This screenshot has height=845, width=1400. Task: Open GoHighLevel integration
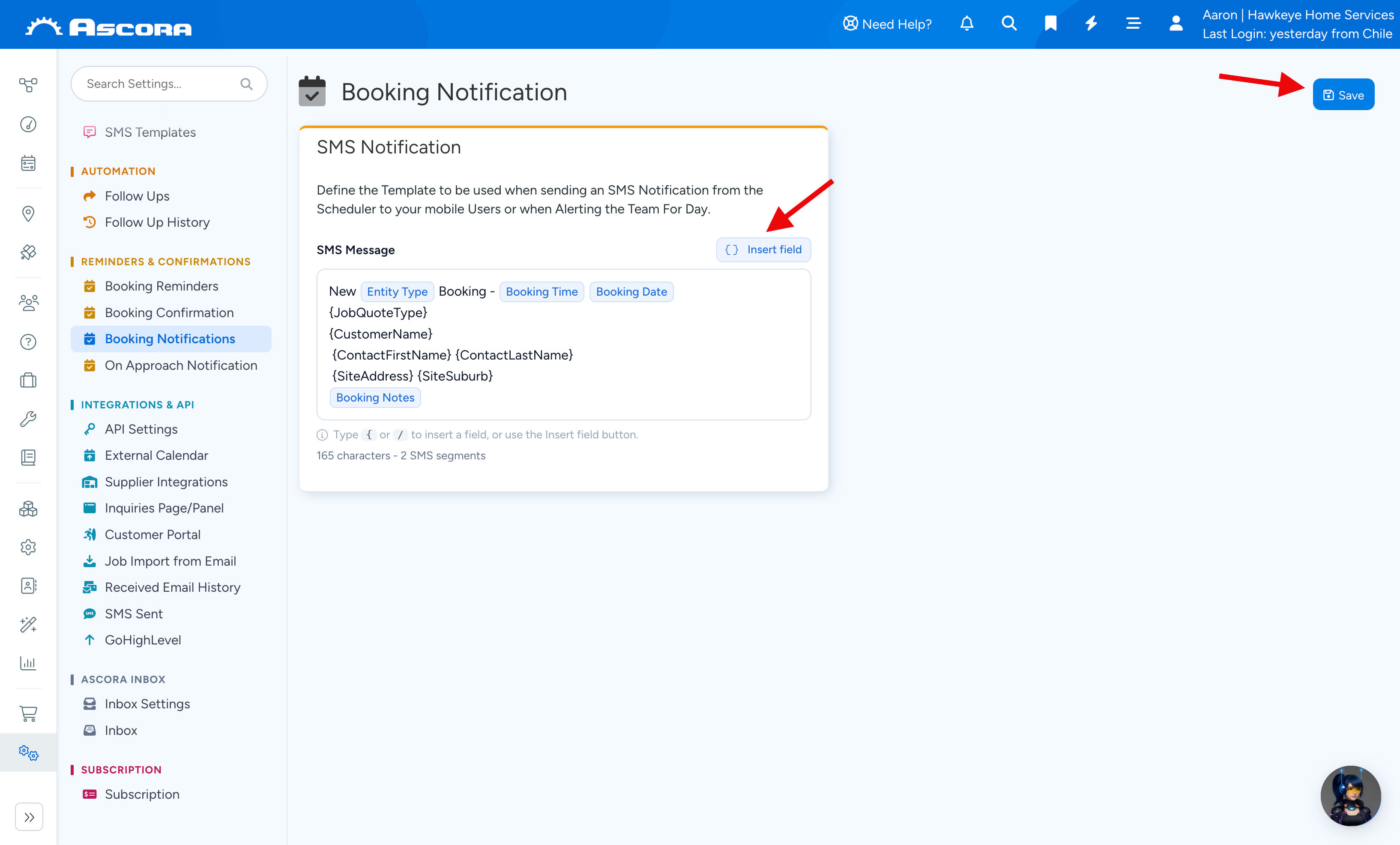coord(143,640)
